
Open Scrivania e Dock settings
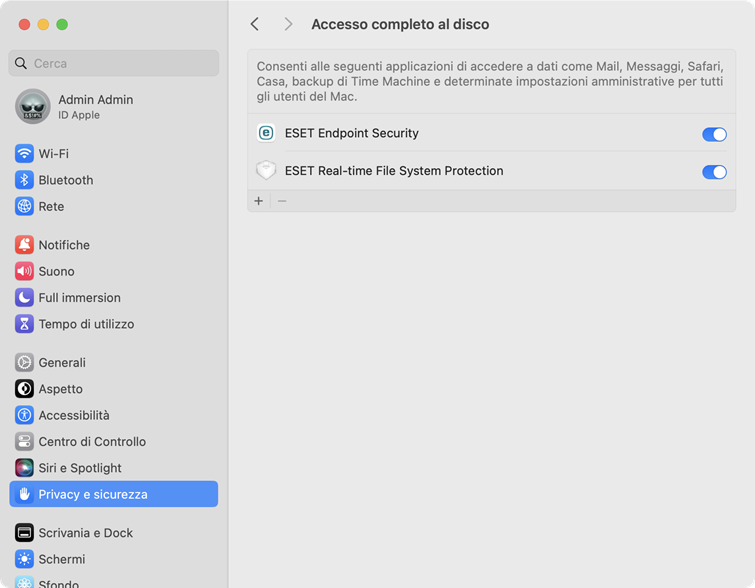coord(114,533)
